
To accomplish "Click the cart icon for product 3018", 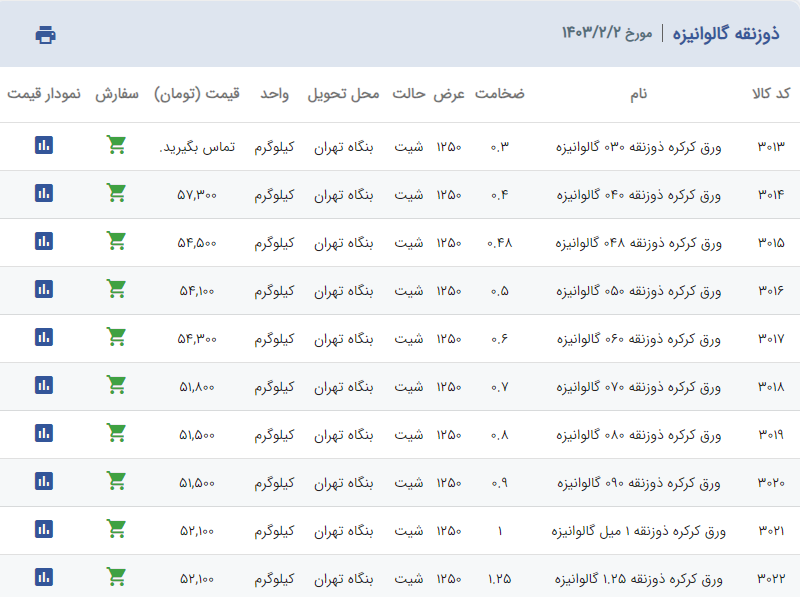I will pos(116,385).
